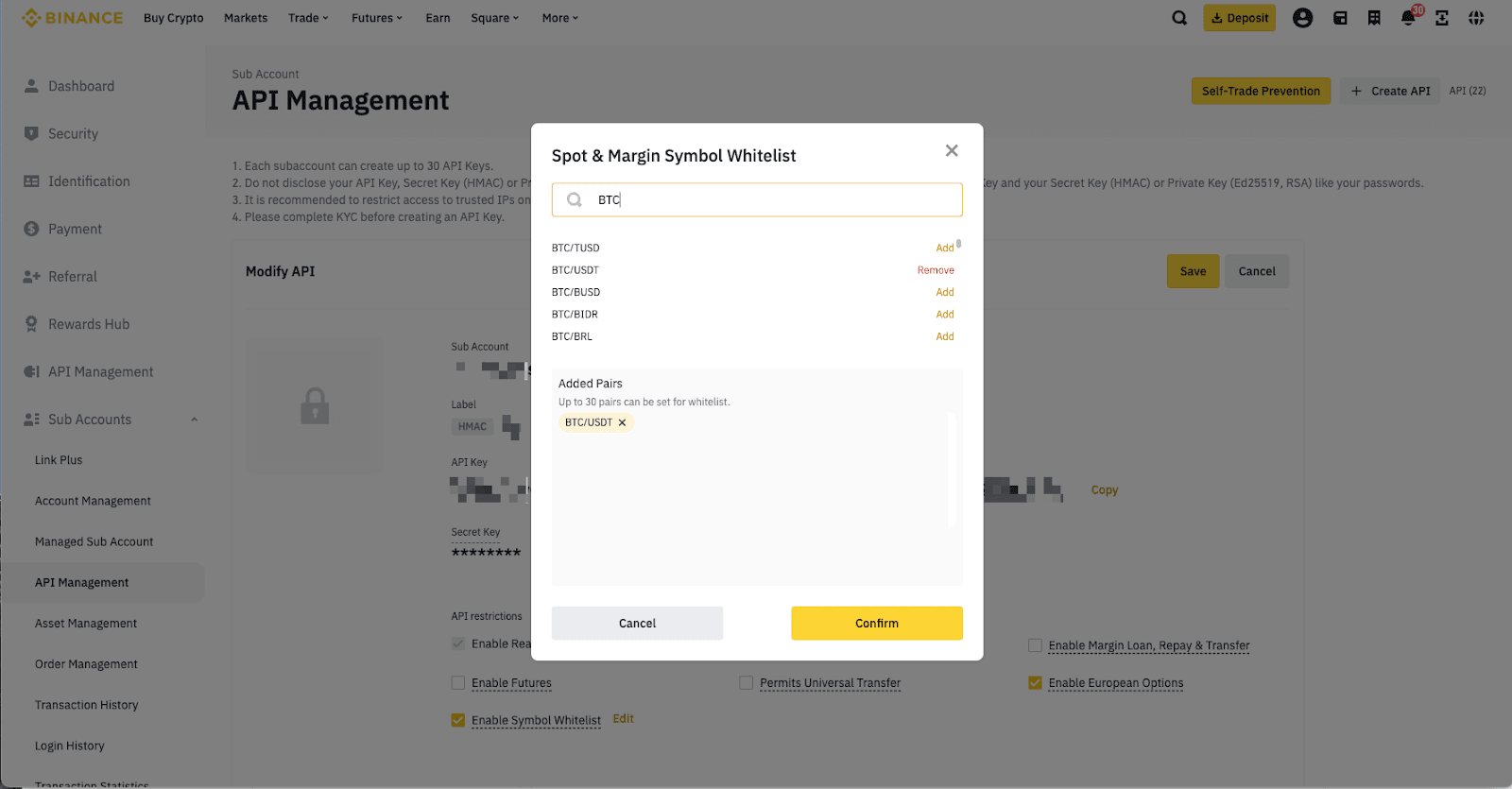Open Asset Management in sidebar

[x=86, y=624]
